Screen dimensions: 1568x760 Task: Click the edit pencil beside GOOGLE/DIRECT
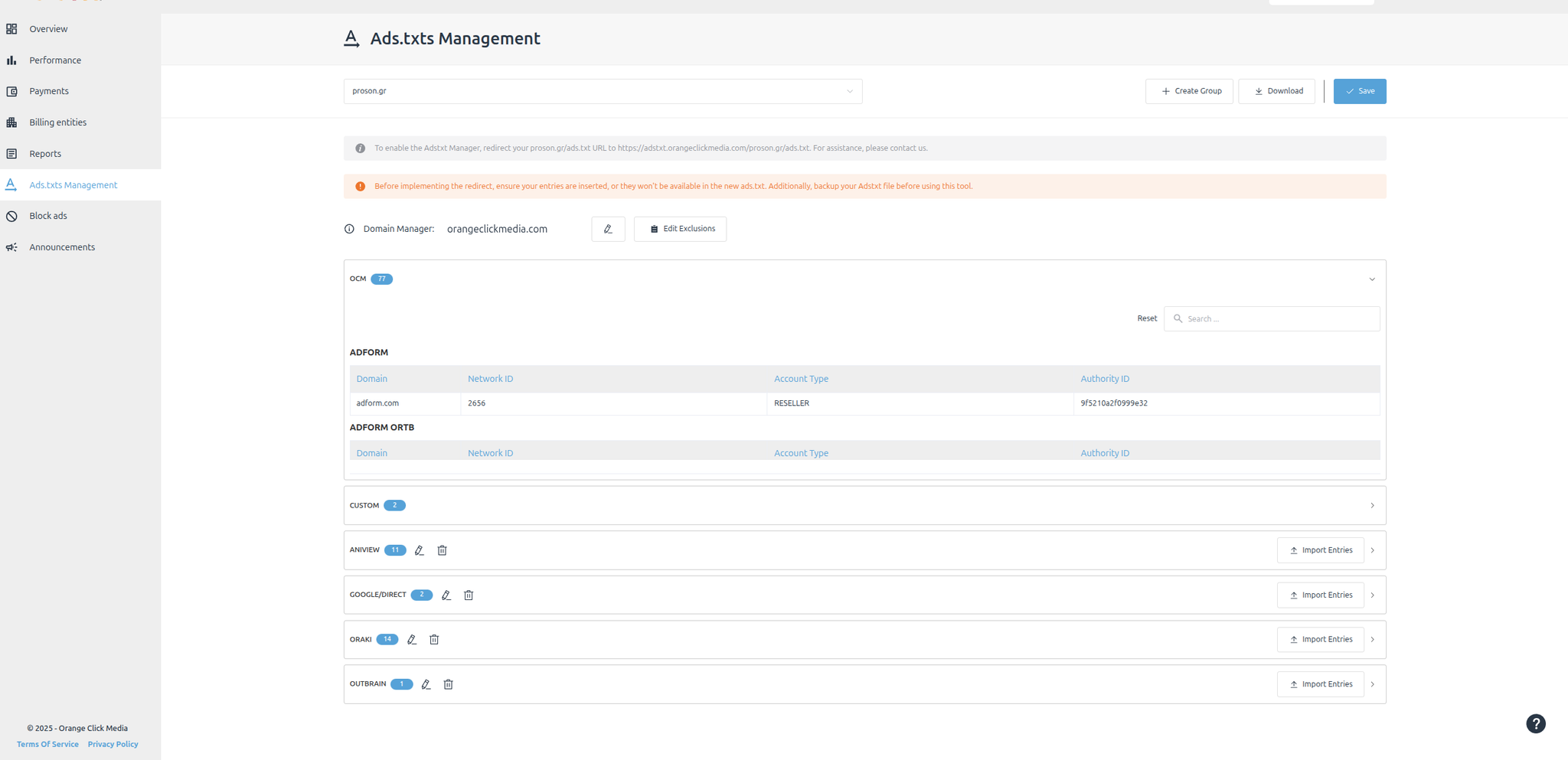click(446, 595)
